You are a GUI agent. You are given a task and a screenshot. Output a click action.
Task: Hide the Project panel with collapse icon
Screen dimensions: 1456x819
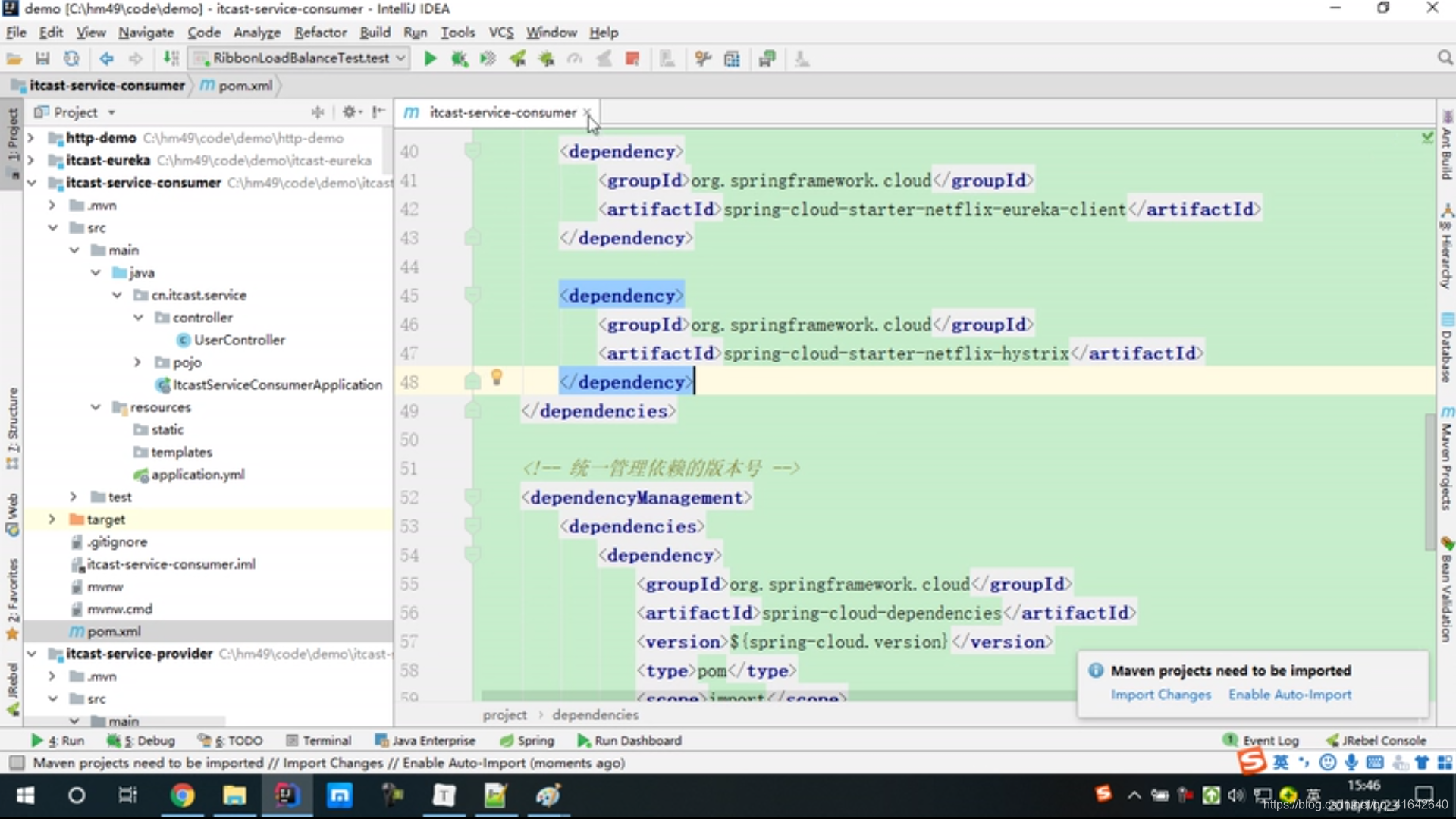378,112
